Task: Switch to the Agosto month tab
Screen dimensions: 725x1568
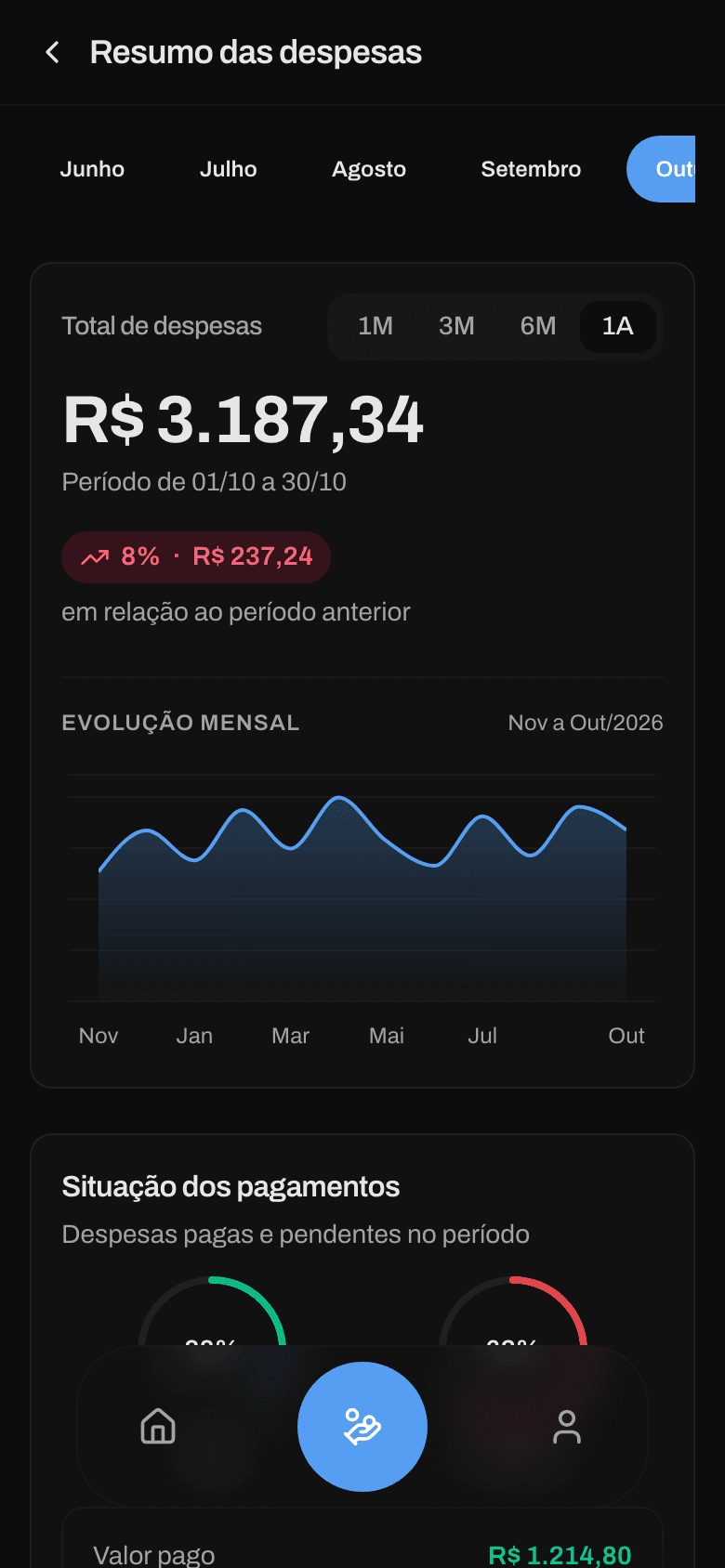Action: (x=369, y=169)
